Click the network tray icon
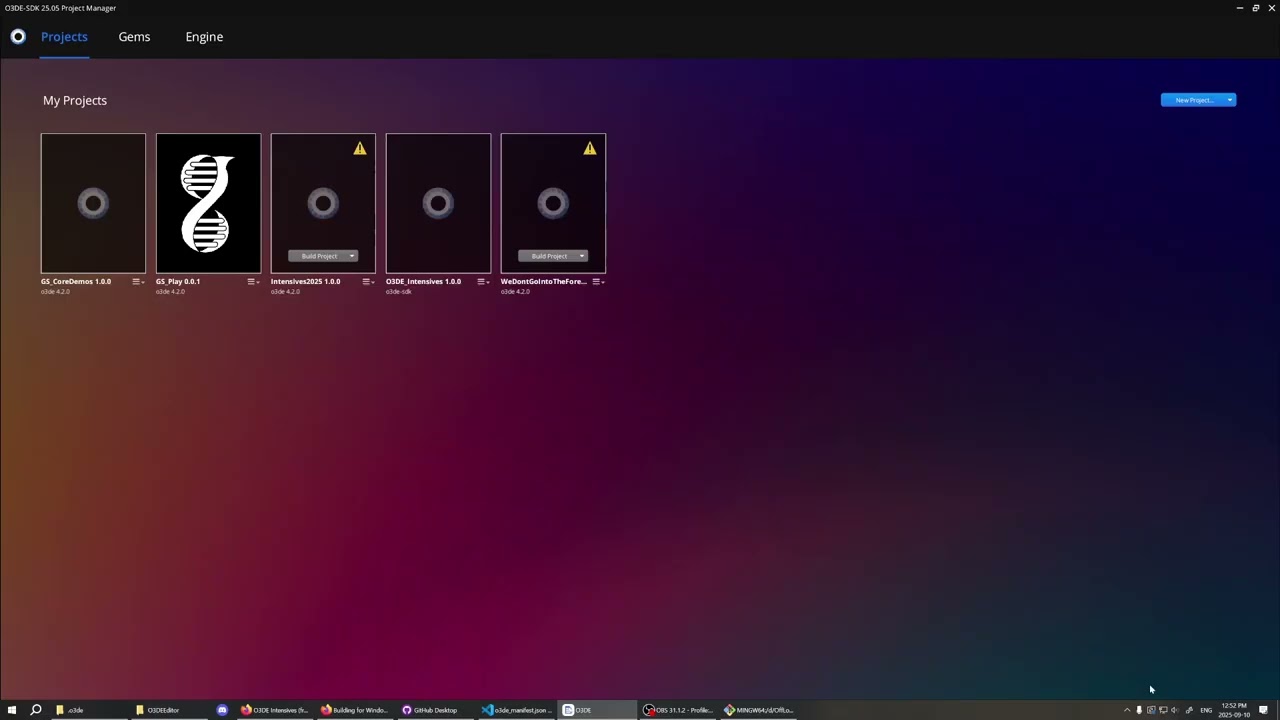 (x=1163, y=710)
